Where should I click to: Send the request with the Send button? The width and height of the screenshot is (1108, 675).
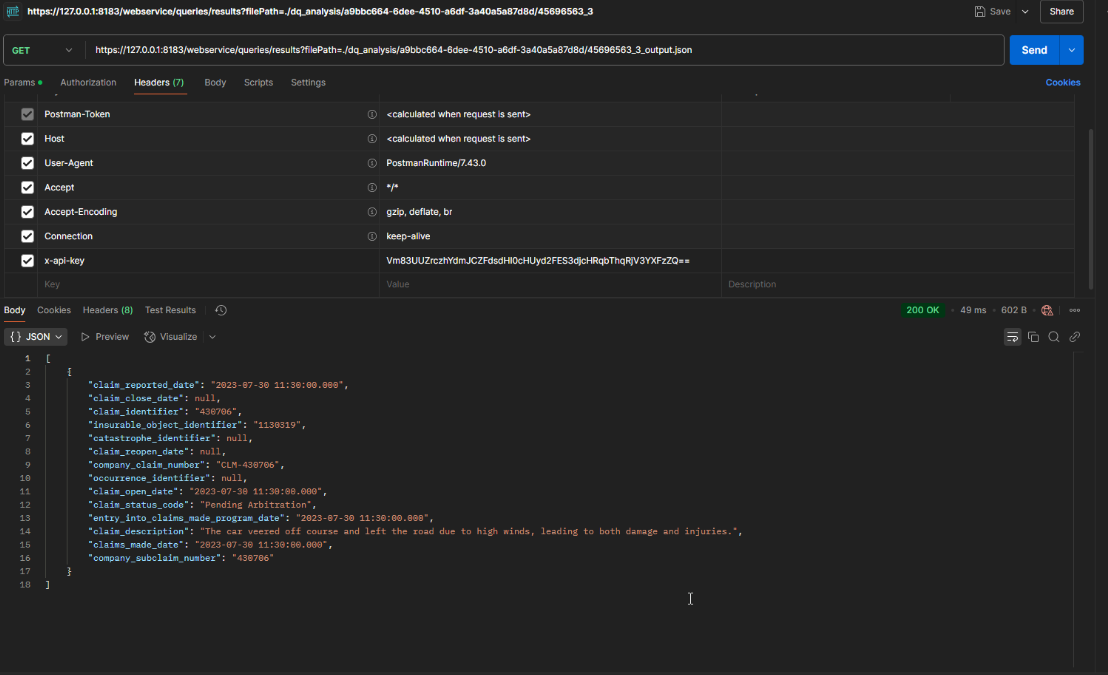tap(1034, 50)
